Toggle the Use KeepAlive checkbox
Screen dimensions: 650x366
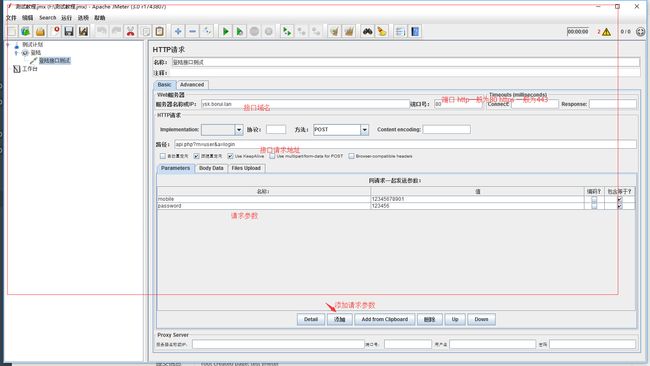click(230, 156)
